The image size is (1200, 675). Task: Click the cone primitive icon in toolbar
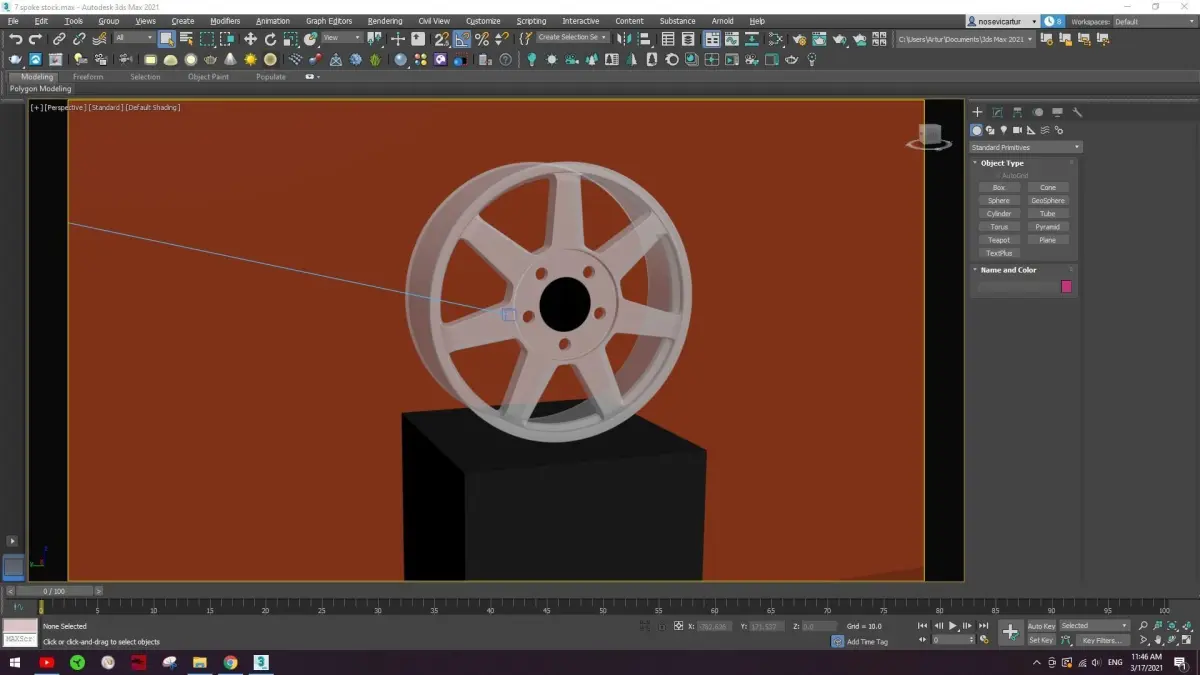point(230,60)
